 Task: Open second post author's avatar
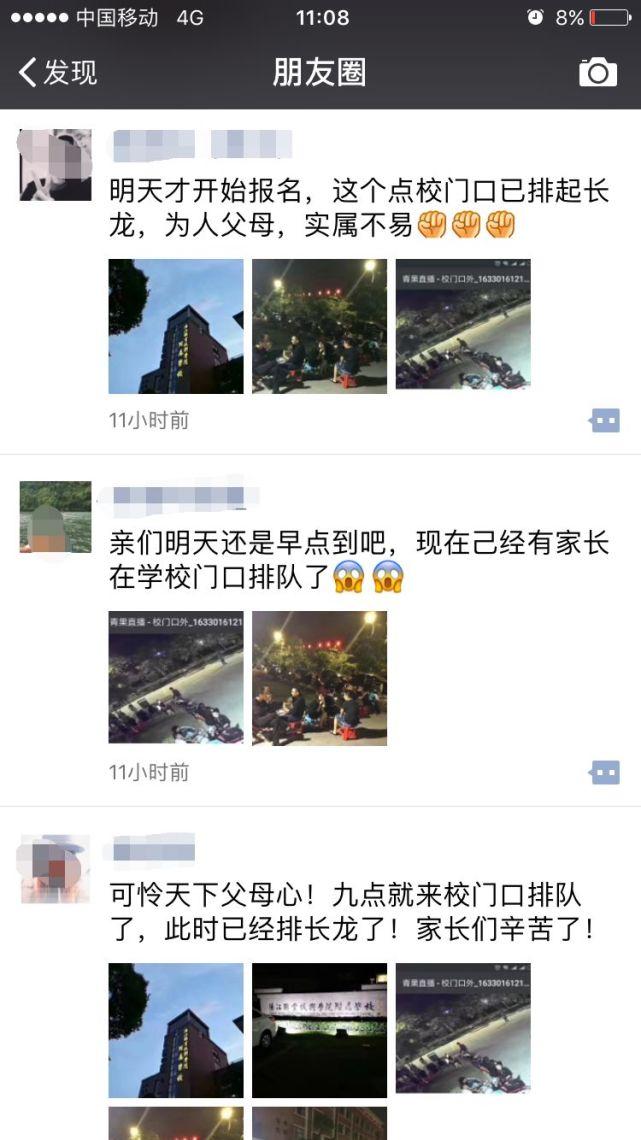pos(55,517)
